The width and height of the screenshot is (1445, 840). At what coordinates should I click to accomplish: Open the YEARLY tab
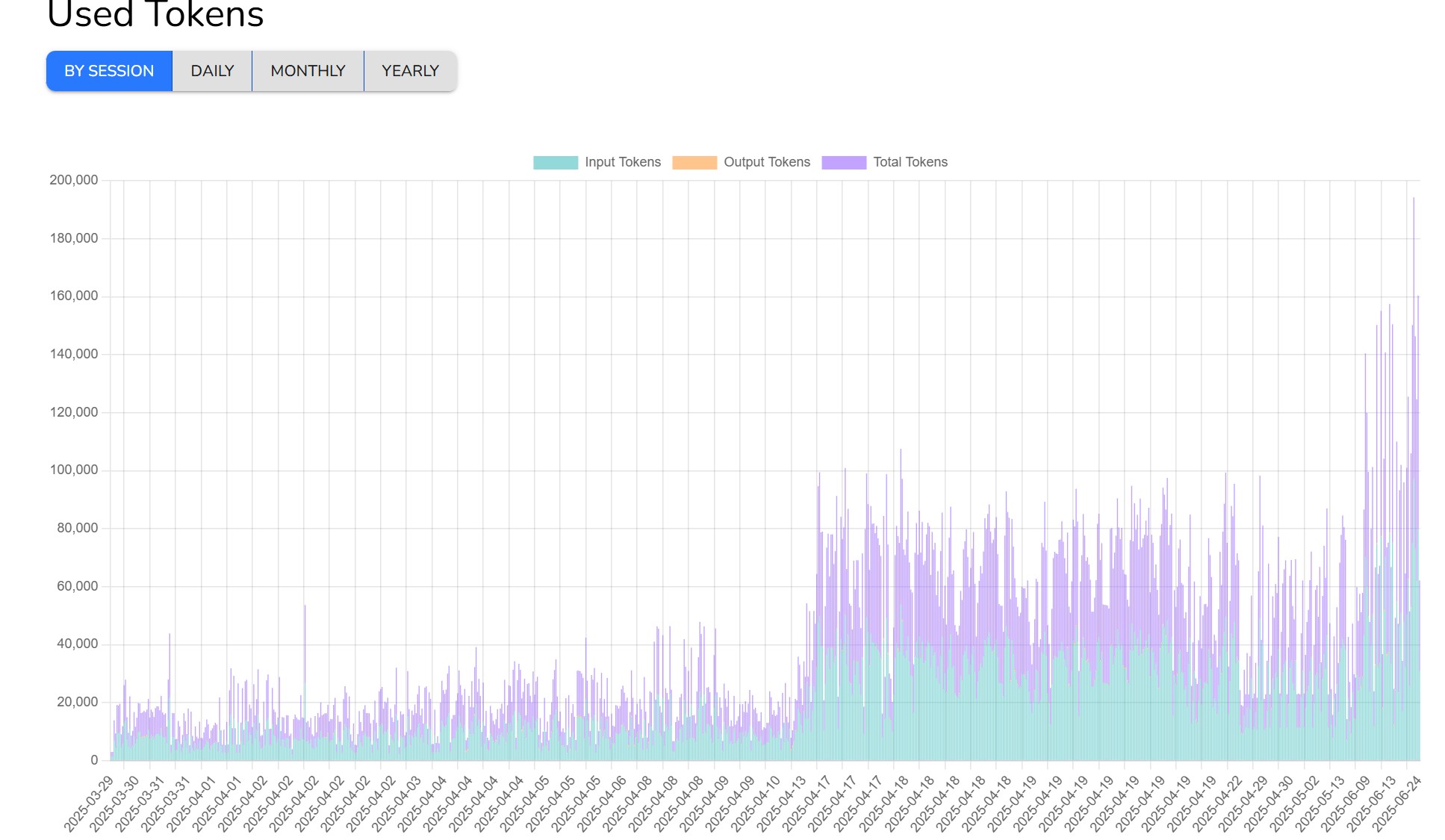click(x=410, y=71)
